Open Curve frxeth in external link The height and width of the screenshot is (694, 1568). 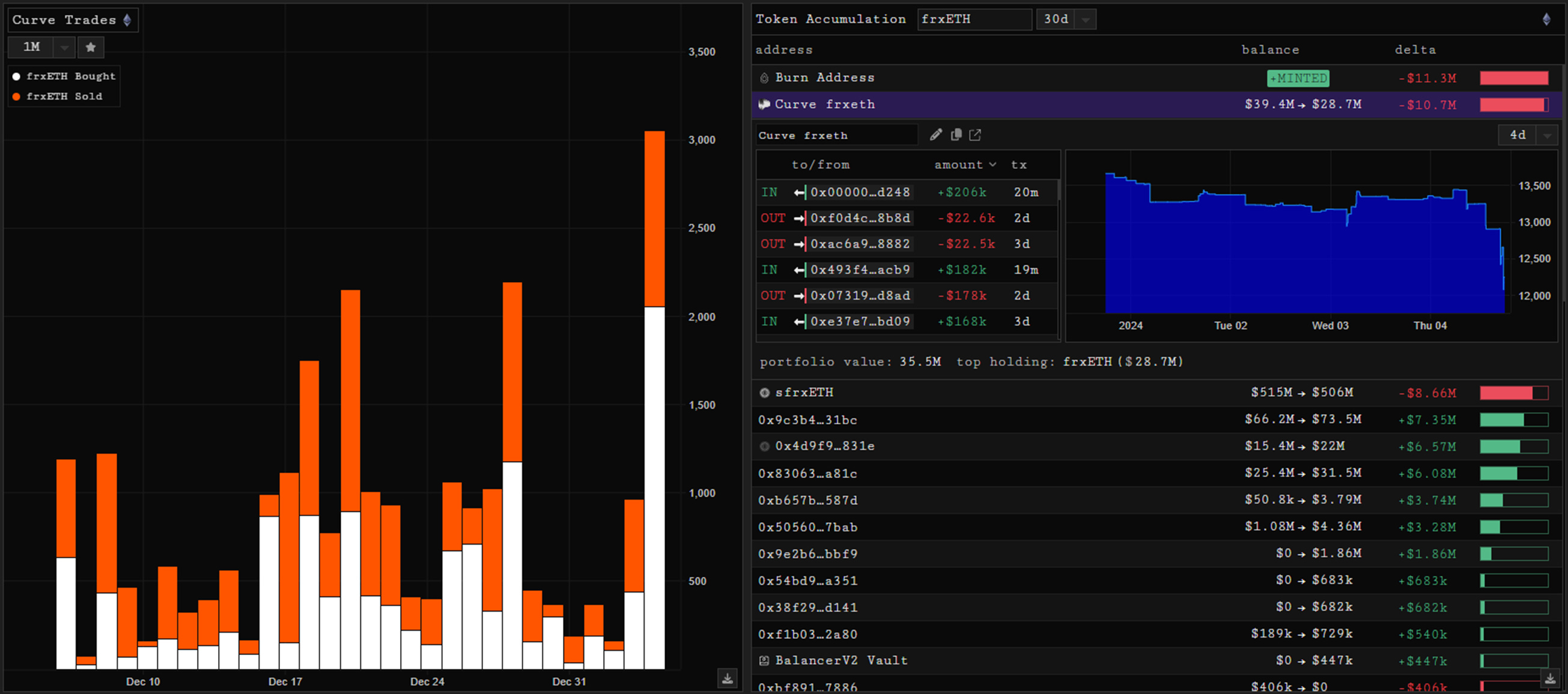[975, 135]
